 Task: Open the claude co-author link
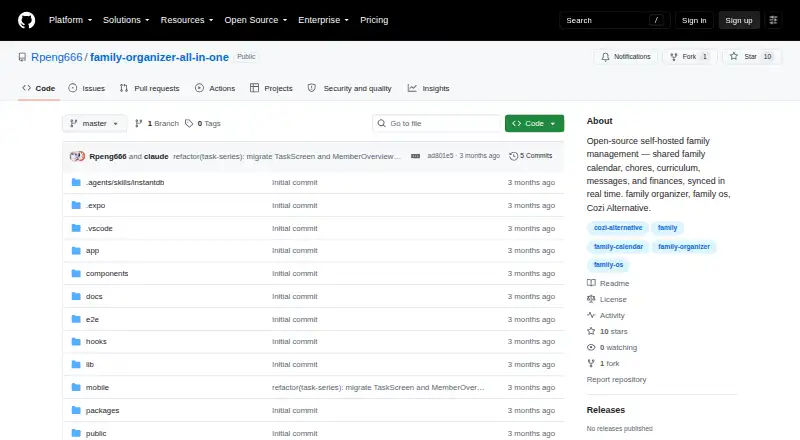[156, 157]
